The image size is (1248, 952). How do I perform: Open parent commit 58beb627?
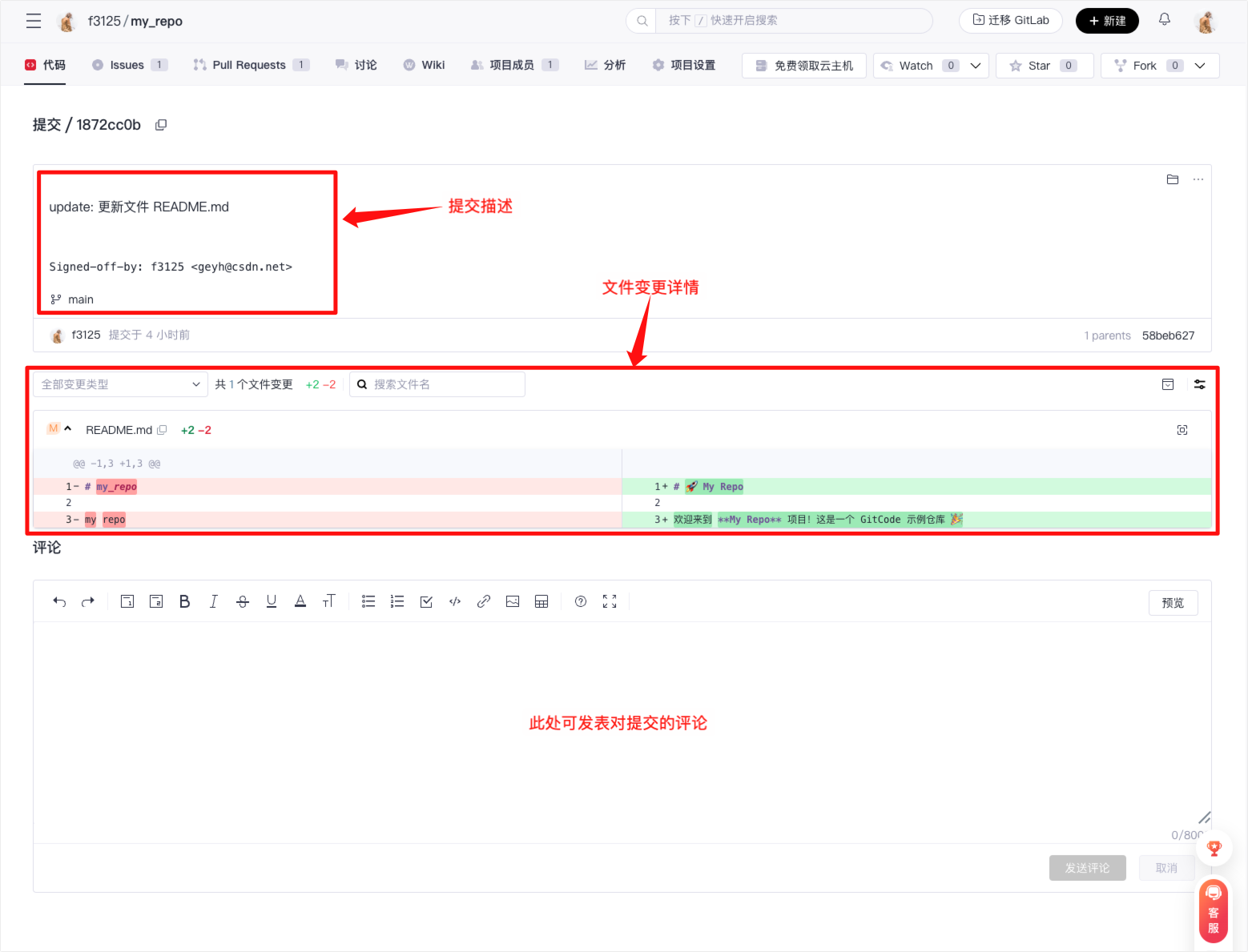tap(1168, 335)
